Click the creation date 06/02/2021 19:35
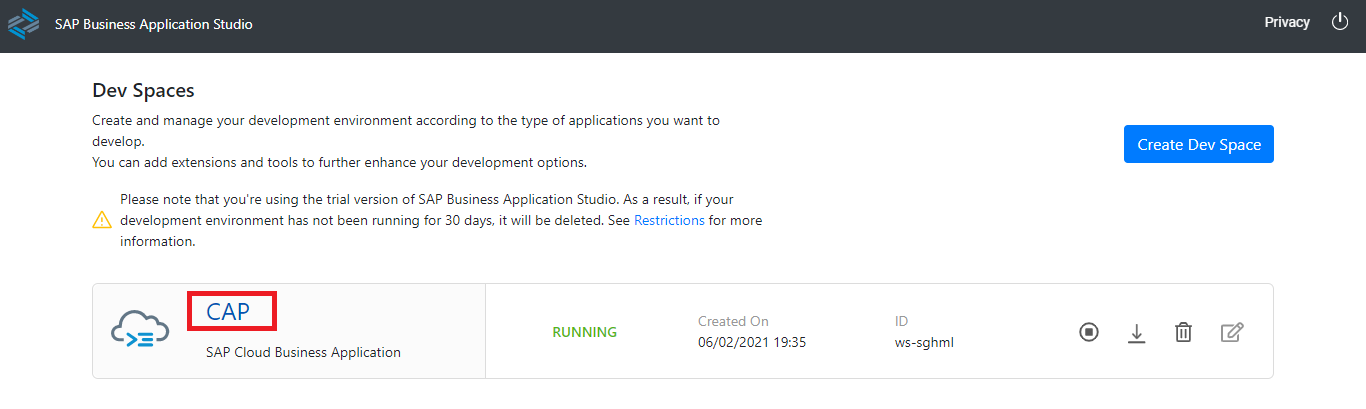The width and height of the screenshot is (1366, 409). [x=752, y=342]
